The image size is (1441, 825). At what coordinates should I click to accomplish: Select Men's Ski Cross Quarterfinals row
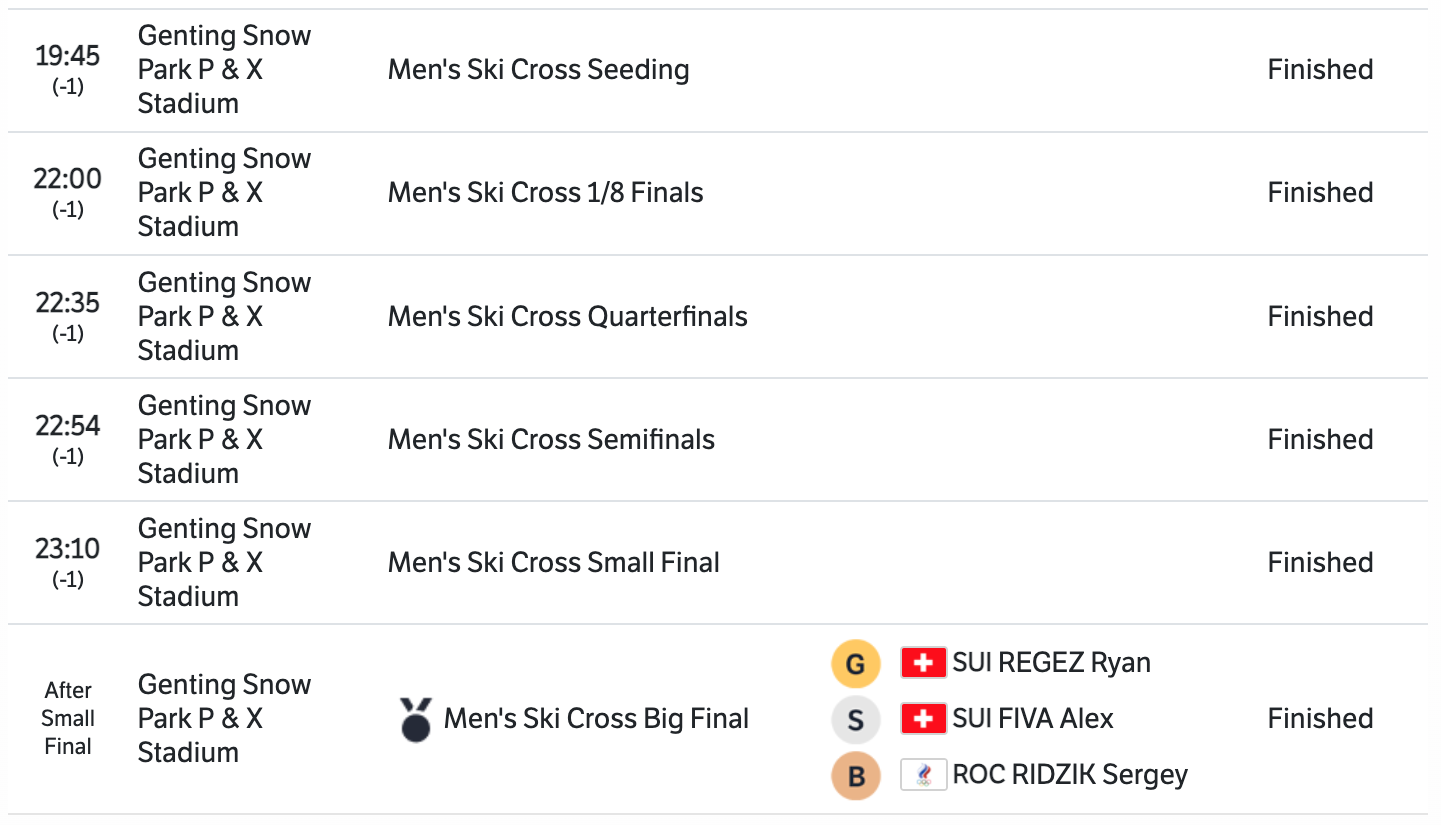coord(567,317)
